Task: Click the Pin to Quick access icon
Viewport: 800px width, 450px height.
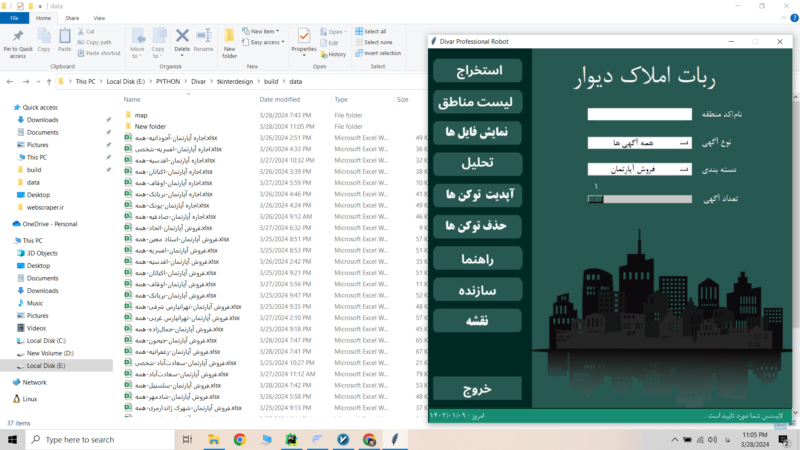Action: coord(18,37)
